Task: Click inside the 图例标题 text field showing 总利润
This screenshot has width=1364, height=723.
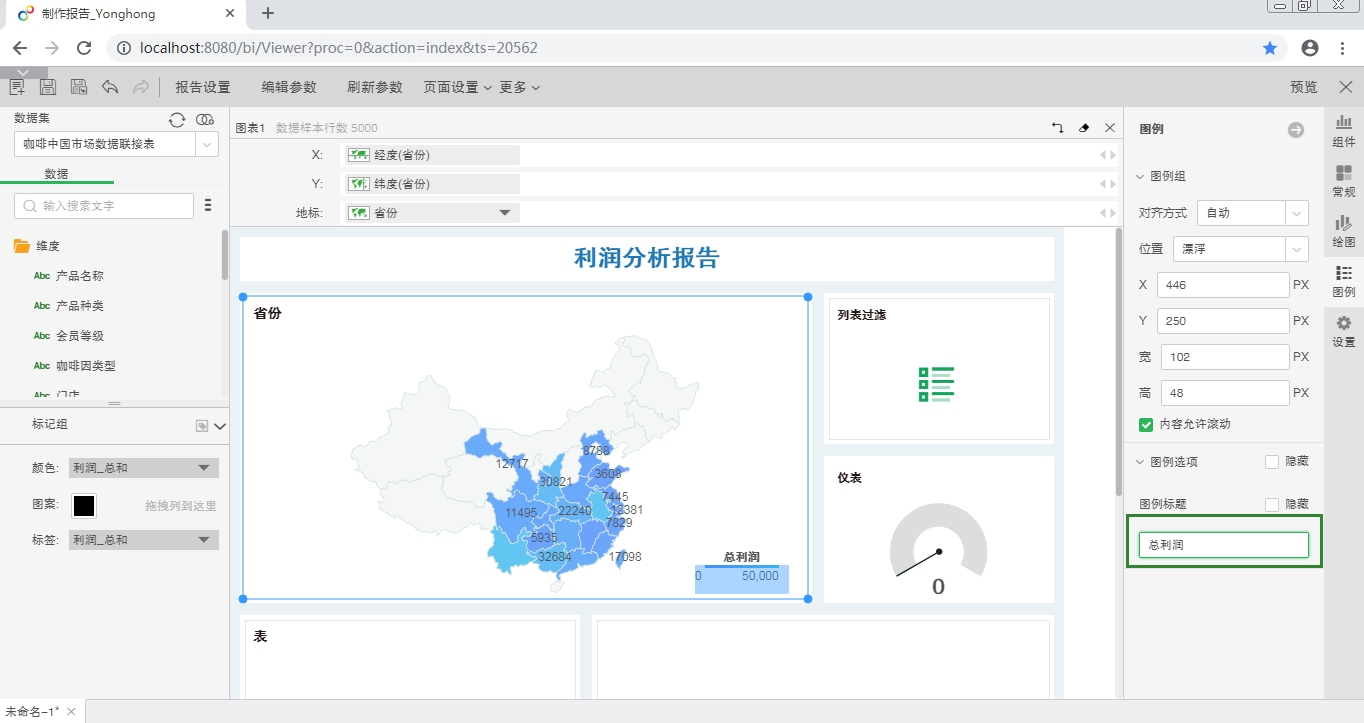Action: (x=1222, y=544)
